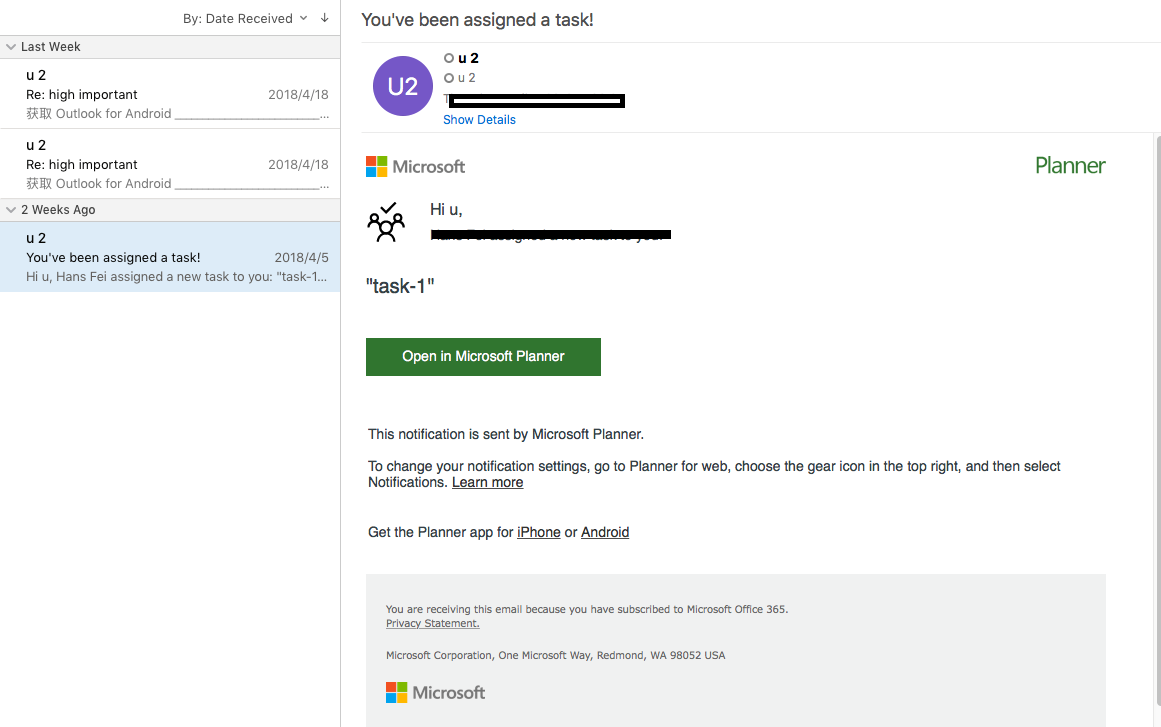Click the Show Details link
Screen dimensions: 1161x727
tap(479, 120)
